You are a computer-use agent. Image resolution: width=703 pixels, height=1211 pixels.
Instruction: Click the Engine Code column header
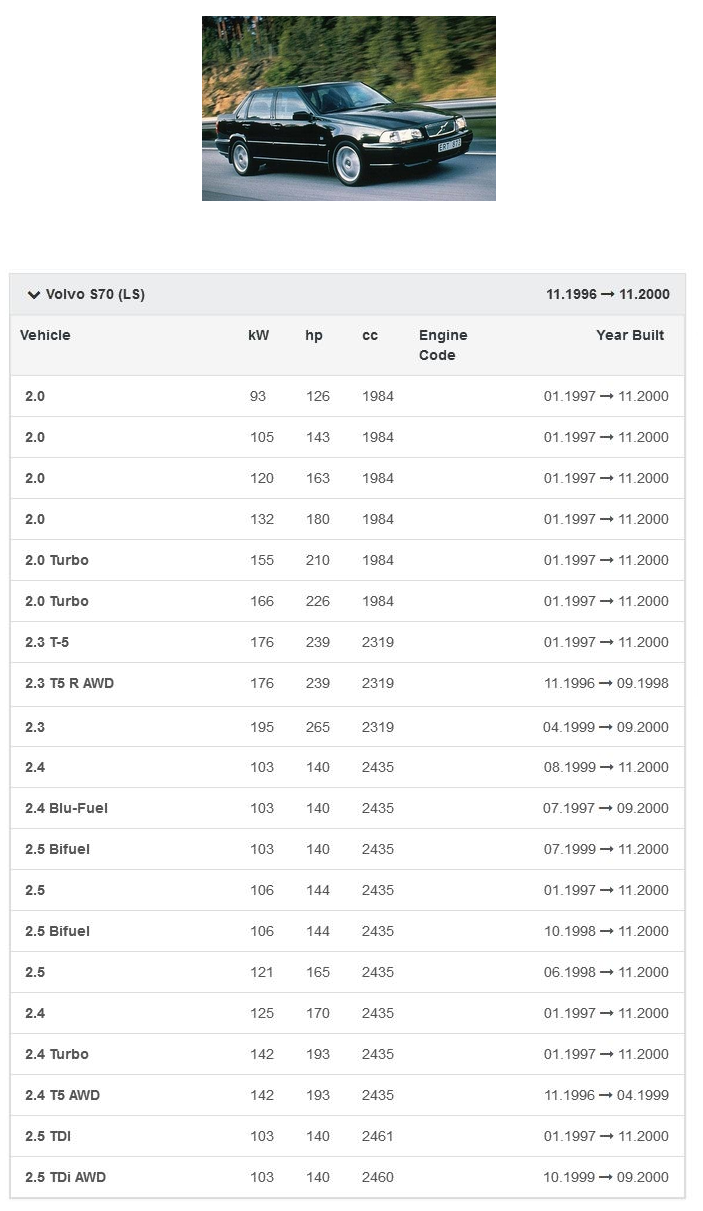[x=443, y=345]
